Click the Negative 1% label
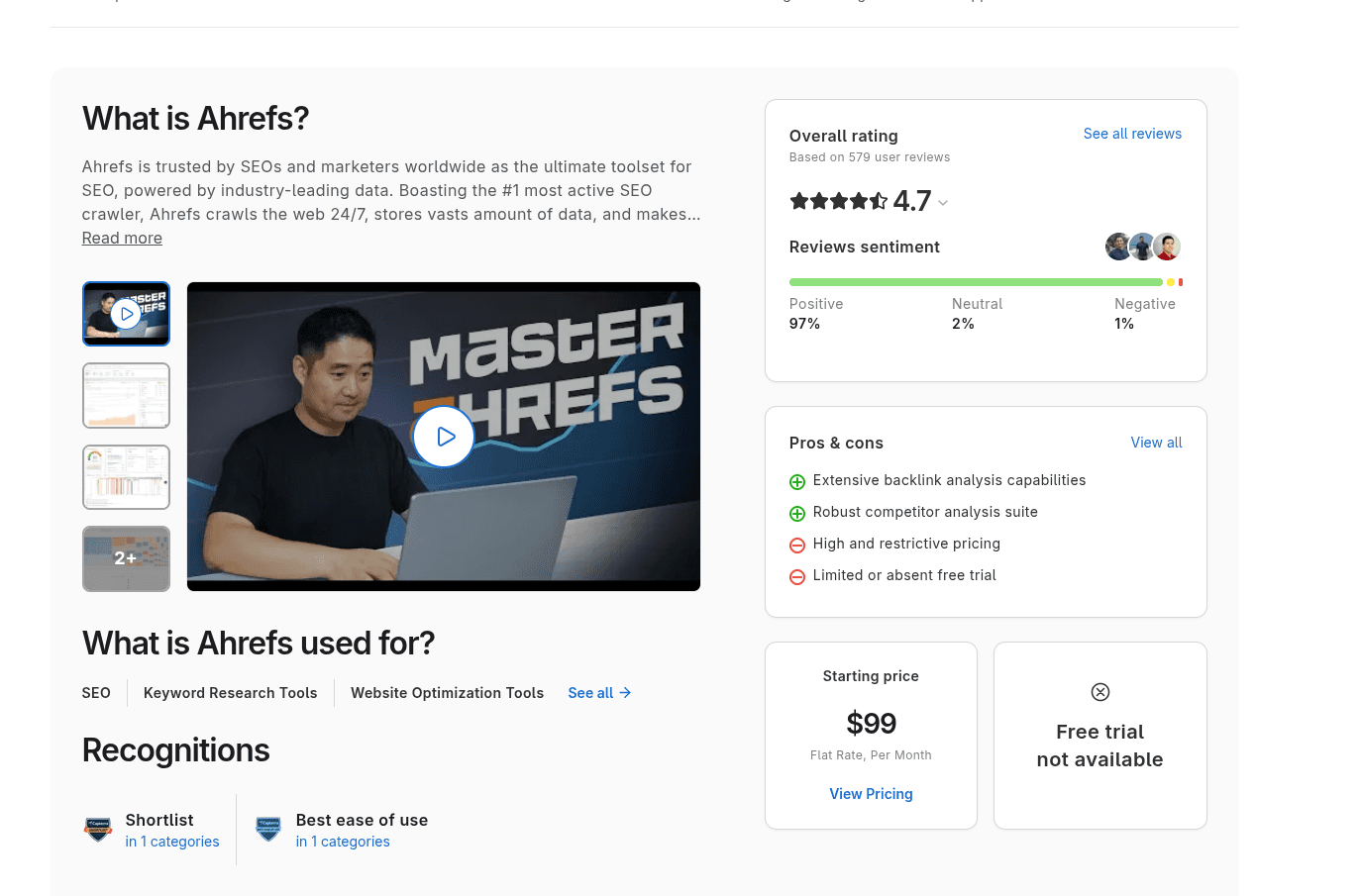This screenshot has height=896, width=1360. tap(1145, 314)
